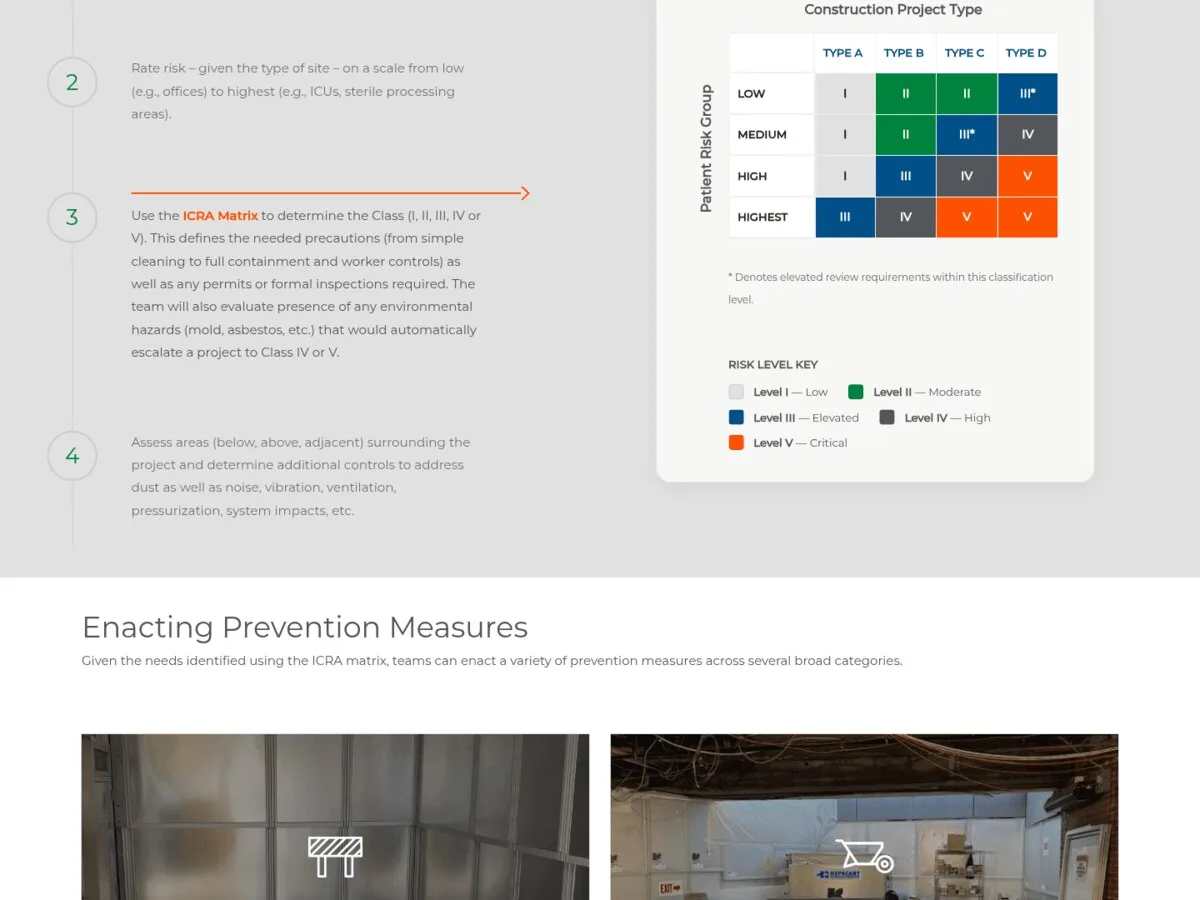Open the left containment-wall photo card

click(x=335, y=817)
